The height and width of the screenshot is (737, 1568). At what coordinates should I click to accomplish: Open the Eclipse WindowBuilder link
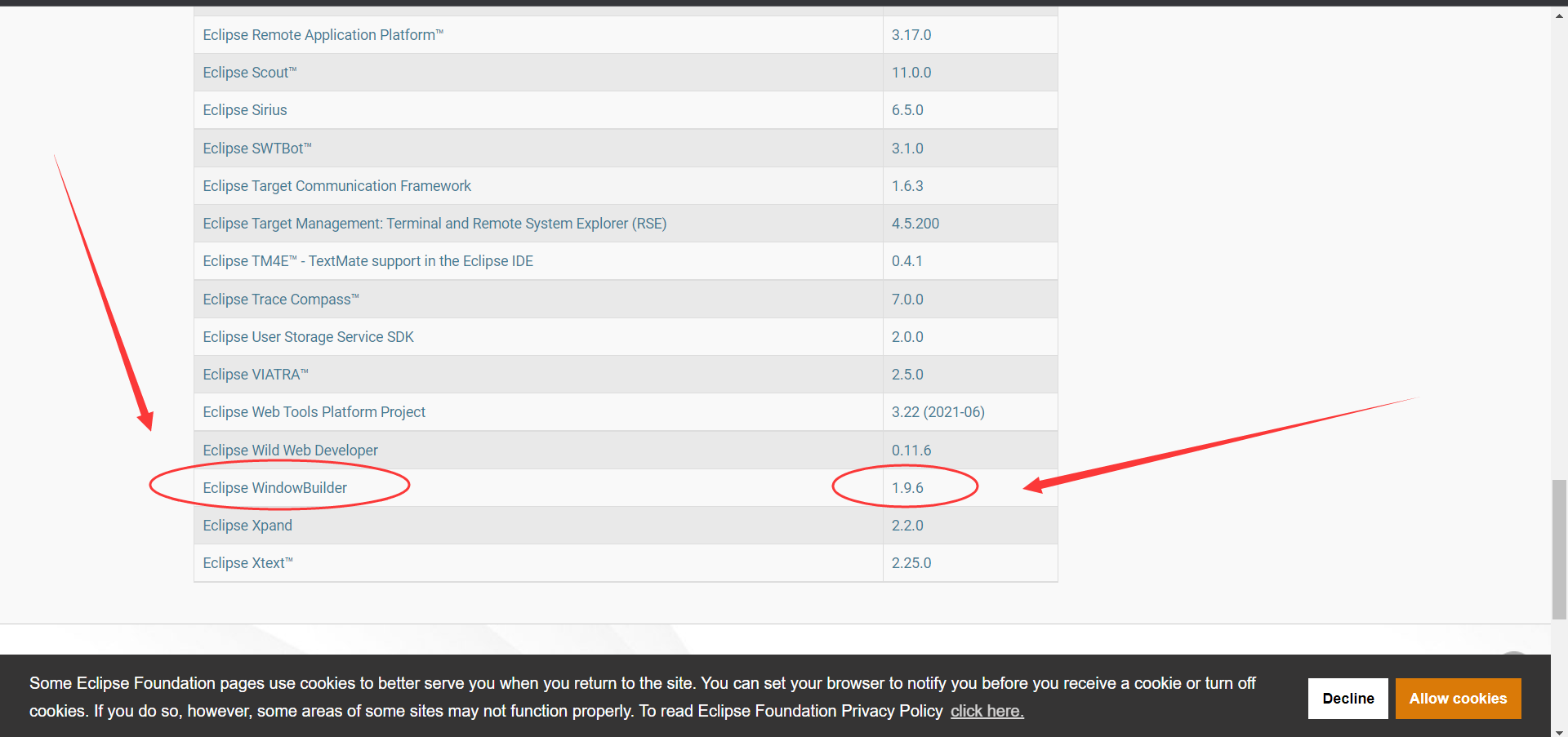click(274, 488)
